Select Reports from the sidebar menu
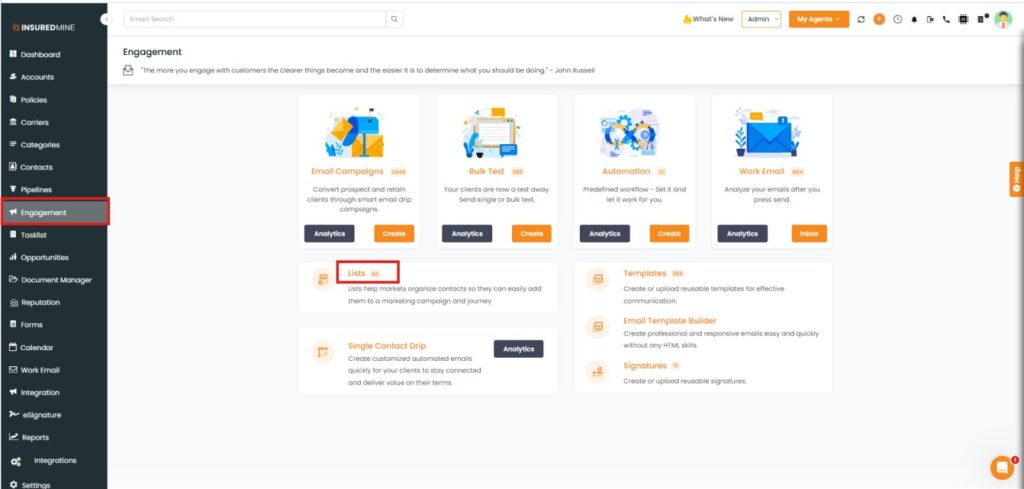 click(x=35, y=437)
